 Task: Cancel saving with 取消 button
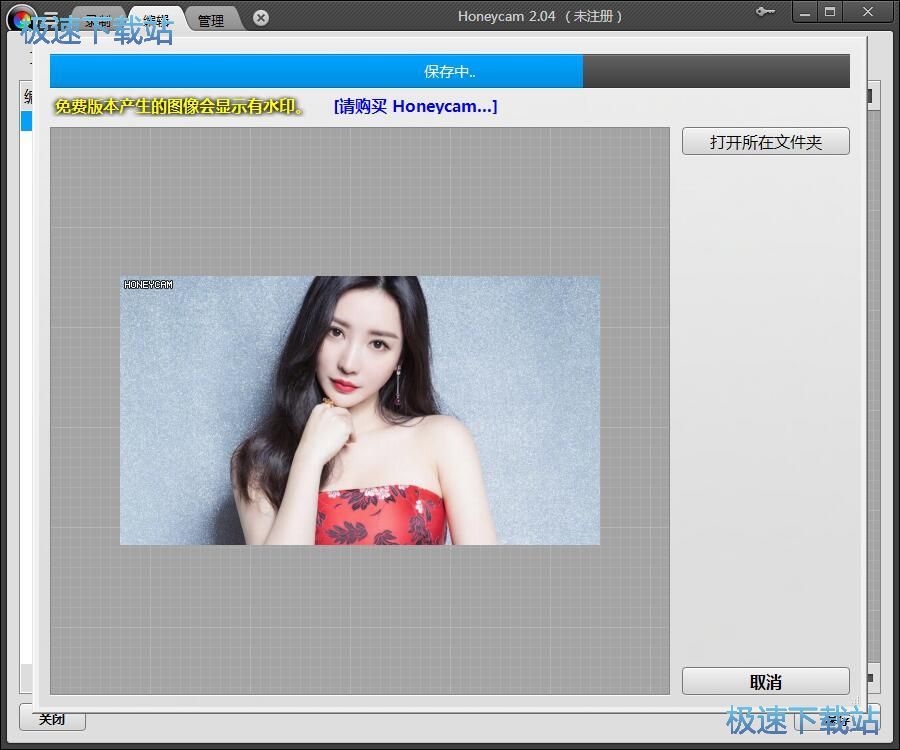(765, 682)
